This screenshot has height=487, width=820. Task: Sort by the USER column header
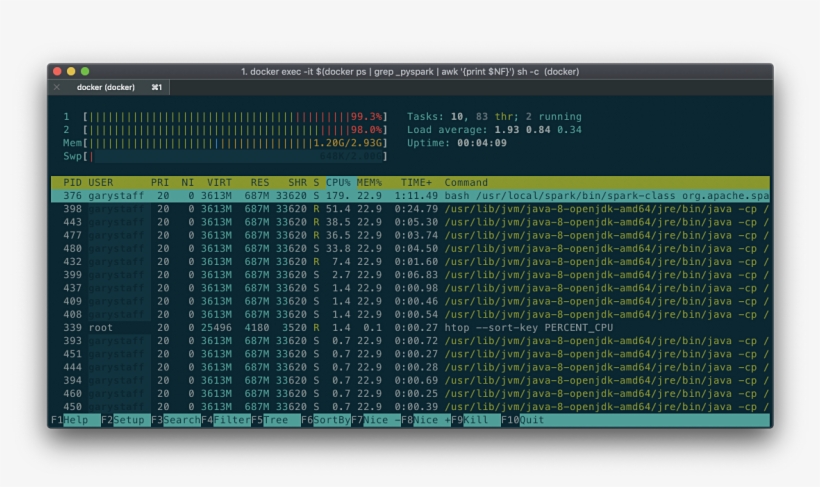pyautogui.click(x=100, y=183)
